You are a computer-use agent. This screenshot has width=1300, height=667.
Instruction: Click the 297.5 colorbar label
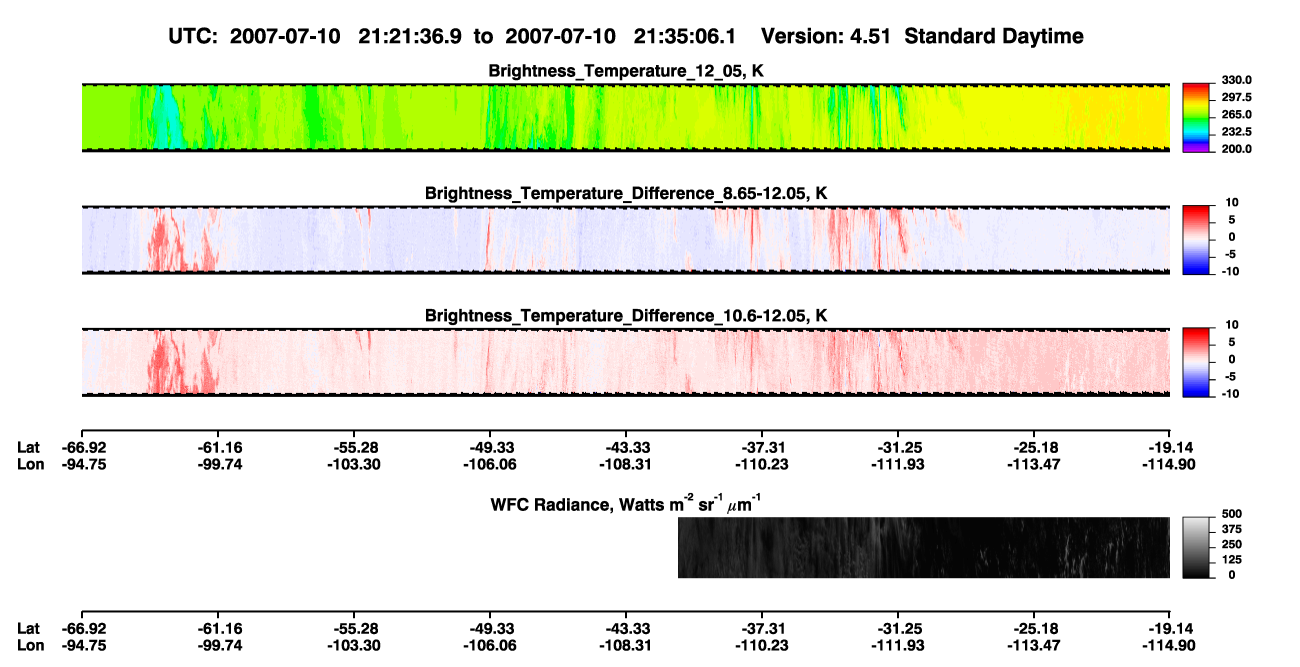(1234, 97)
